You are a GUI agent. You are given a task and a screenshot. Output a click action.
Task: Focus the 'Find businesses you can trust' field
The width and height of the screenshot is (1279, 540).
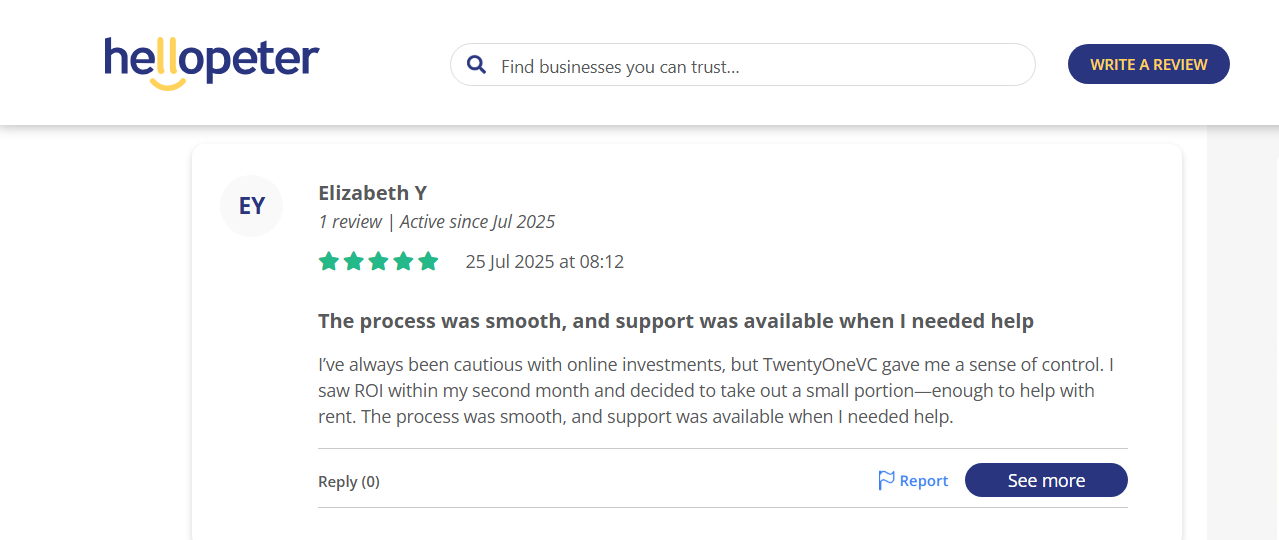click(x=760, y=65)
